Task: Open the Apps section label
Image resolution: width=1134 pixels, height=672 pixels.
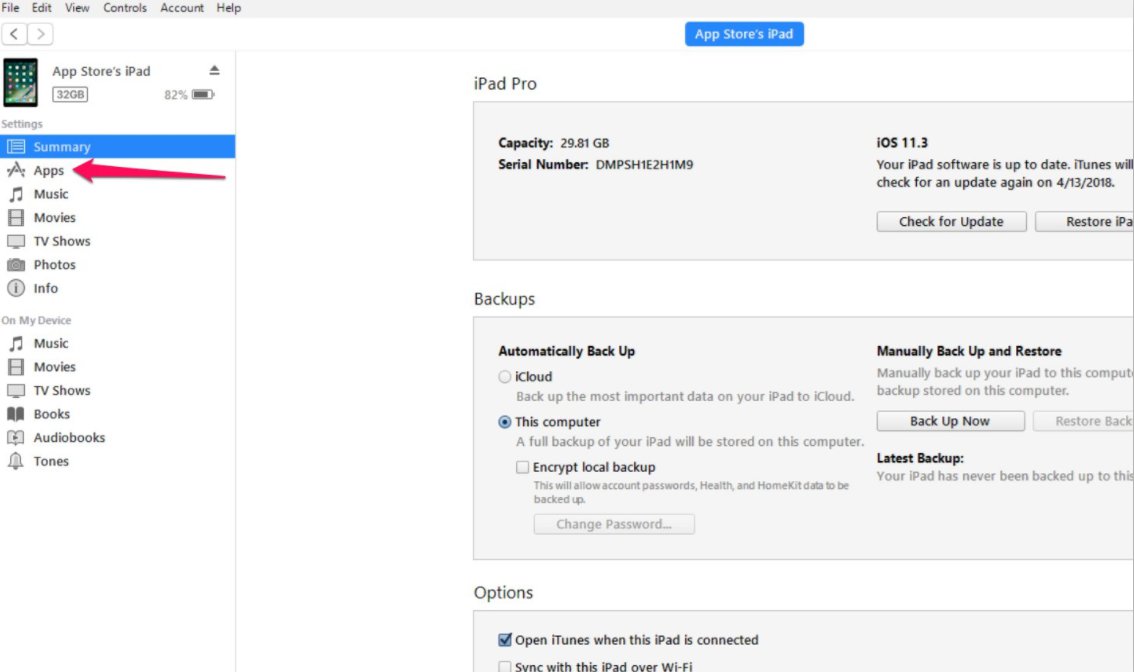Action: click(x=48, y=171)
